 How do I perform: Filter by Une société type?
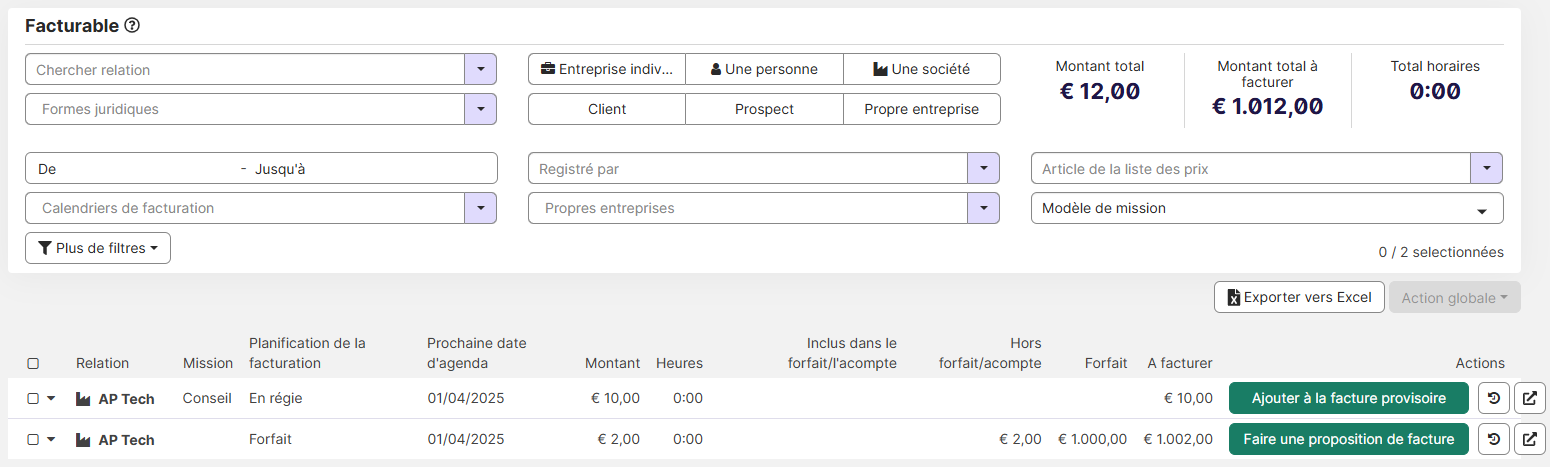pos(921,69)
